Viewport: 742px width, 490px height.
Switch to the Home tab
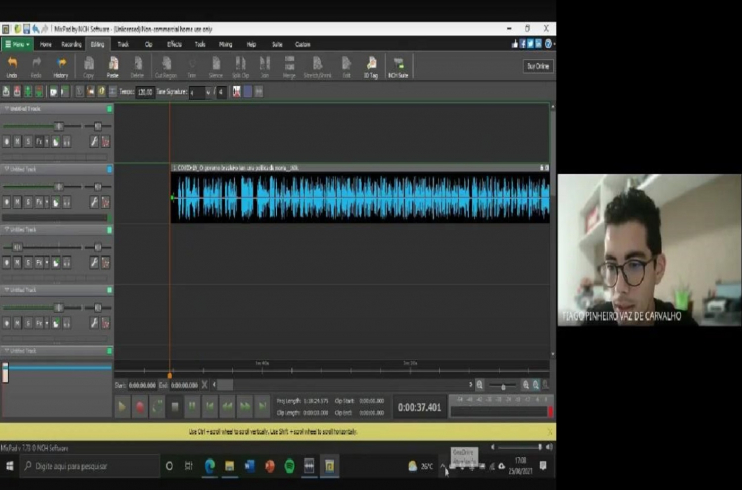(46, 45)
